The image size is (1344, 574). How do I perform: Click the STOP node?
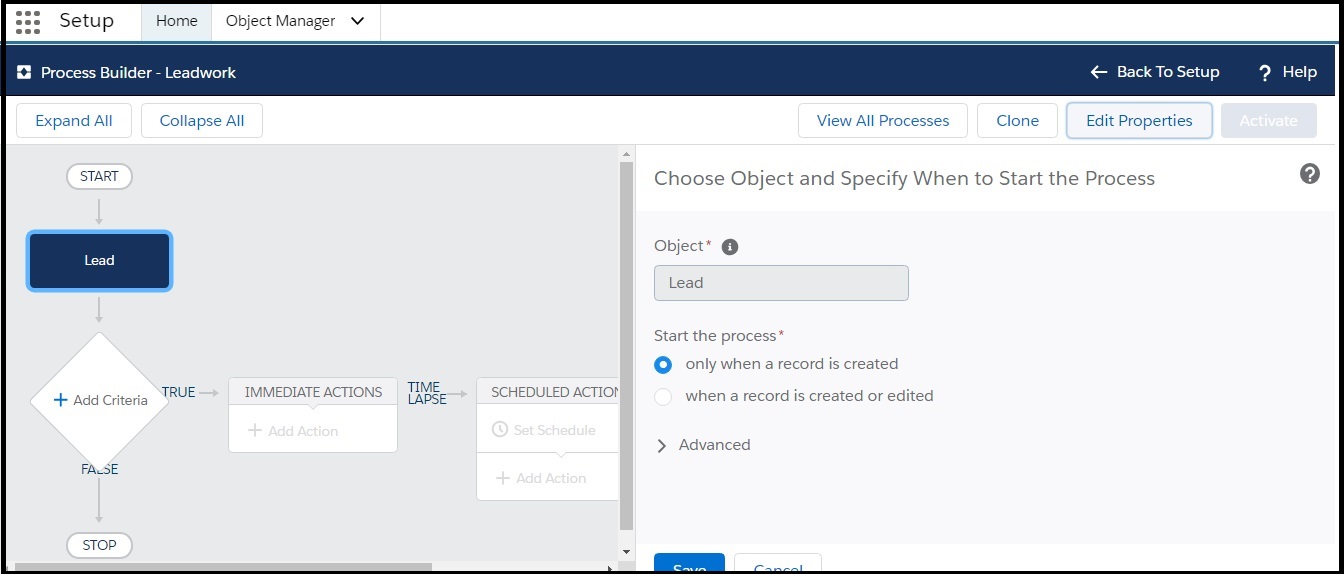[x=99, y=546]
